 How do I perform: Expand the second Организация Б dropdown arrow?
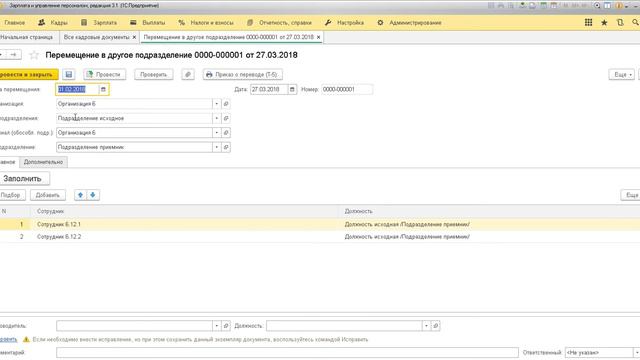pyautogui.click(x=217, y=133)
